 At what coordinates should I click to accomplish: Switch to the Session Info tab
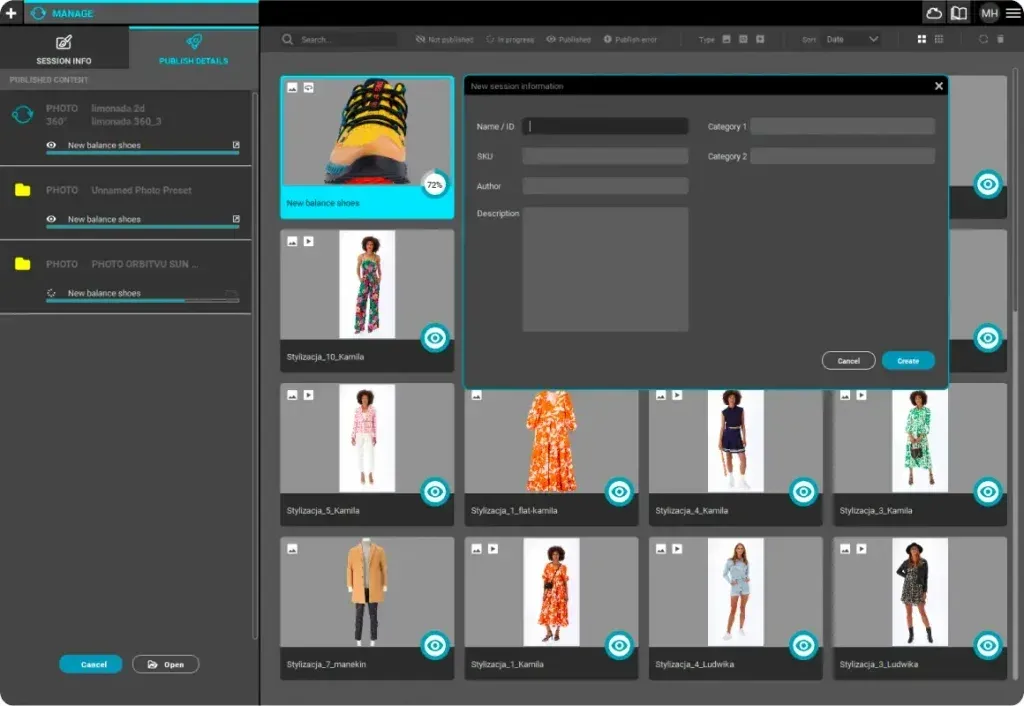pyautogui.click(x=64, y=48)
